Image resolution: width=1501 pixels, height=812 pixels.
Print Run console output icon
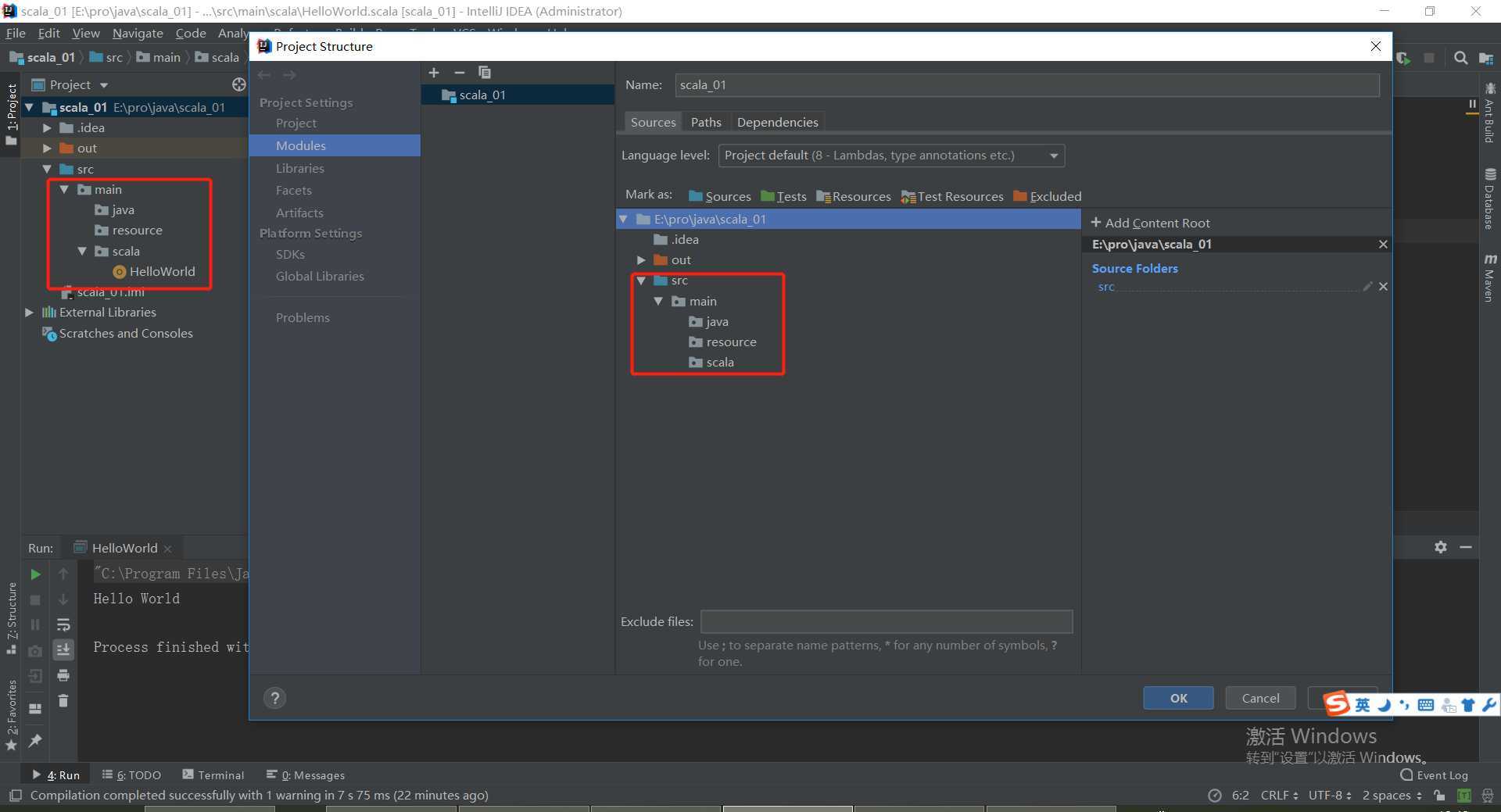click(x=63, y=675)
